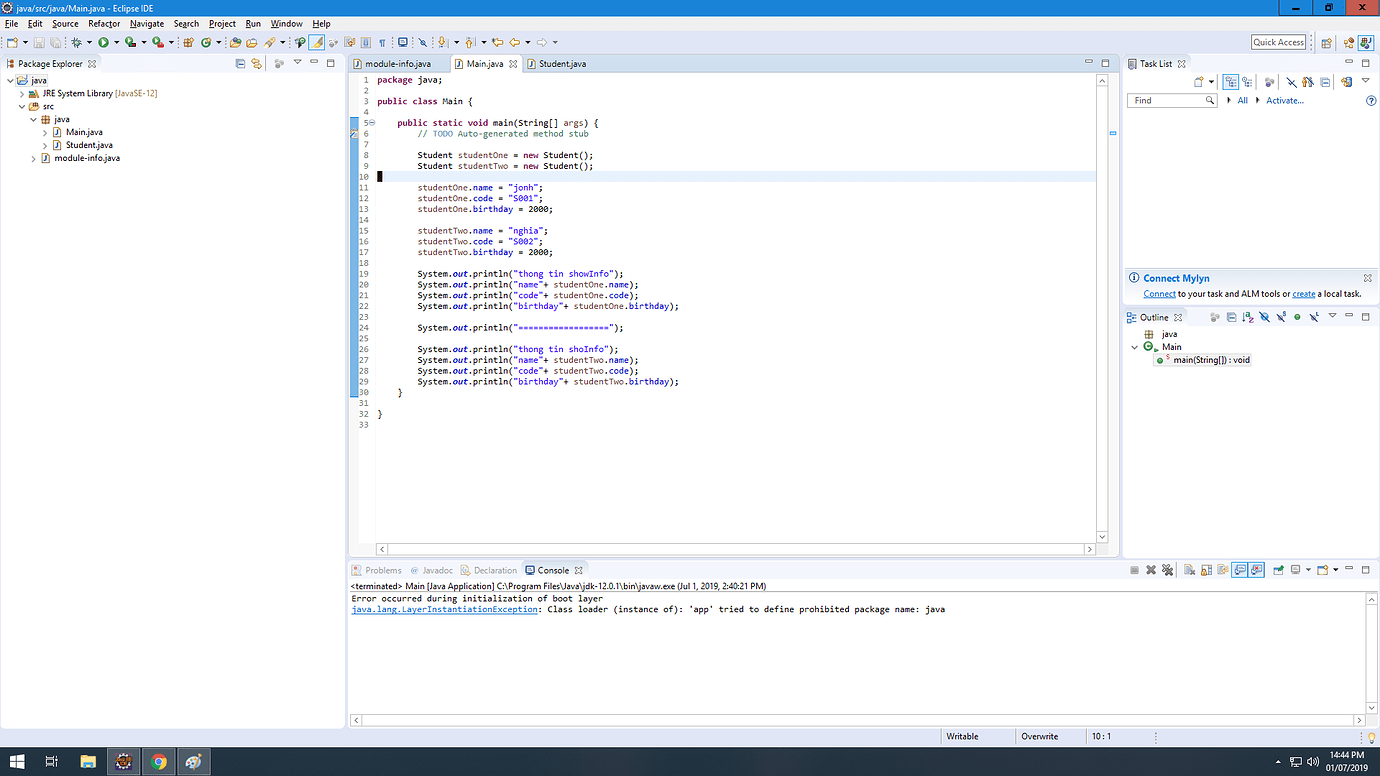Click the Activate link in the Task List
The height and width of the screenshot is (776, 1380).
(1285, 100)
